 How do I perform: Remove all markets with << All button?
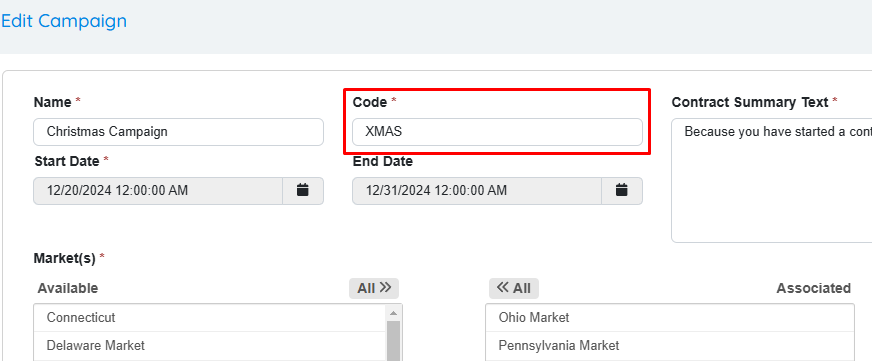pyautogui.click(x=514, y=288)
